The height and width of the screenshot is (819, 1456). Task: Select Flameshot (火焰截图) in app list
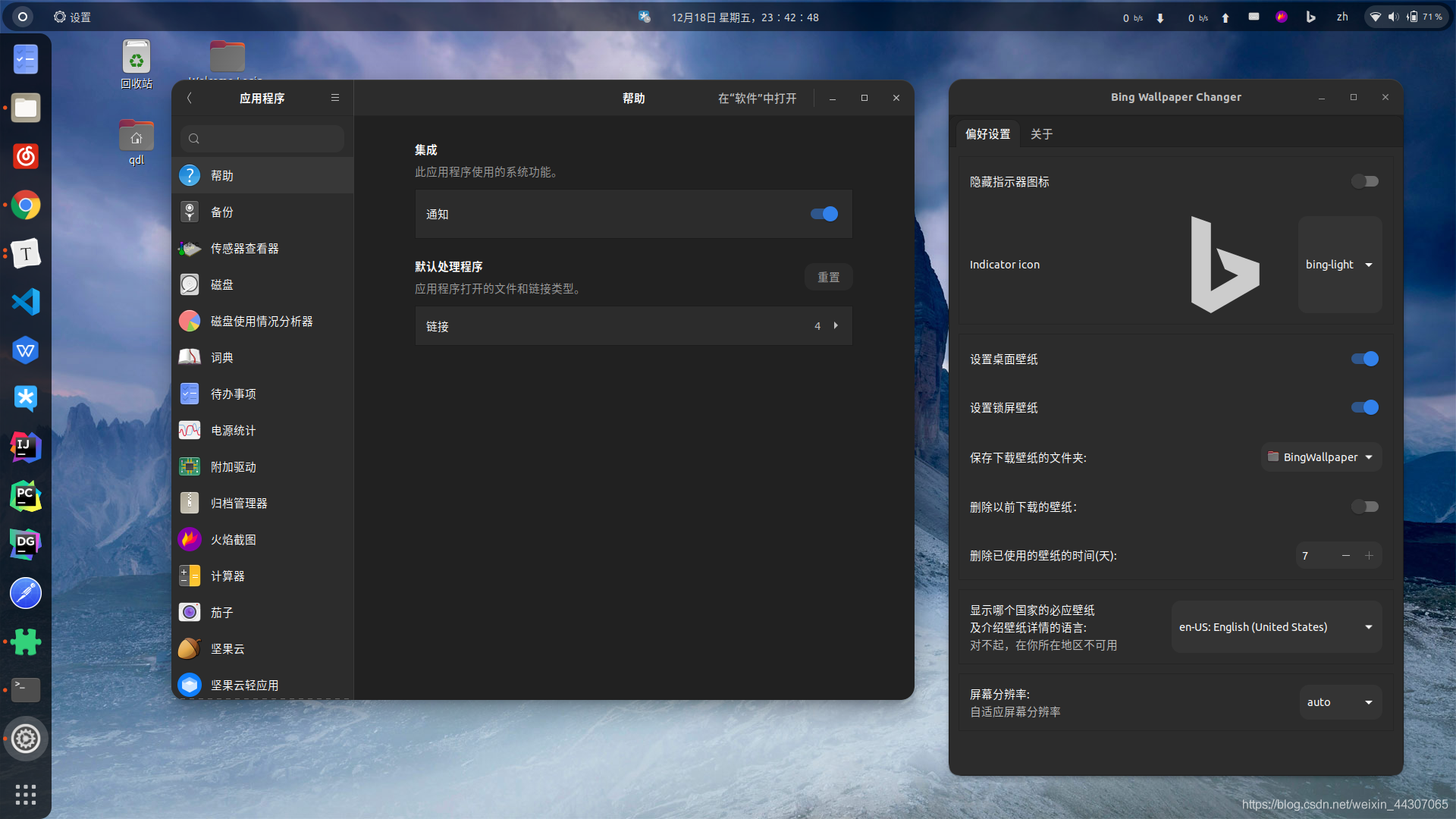point(263,539)
